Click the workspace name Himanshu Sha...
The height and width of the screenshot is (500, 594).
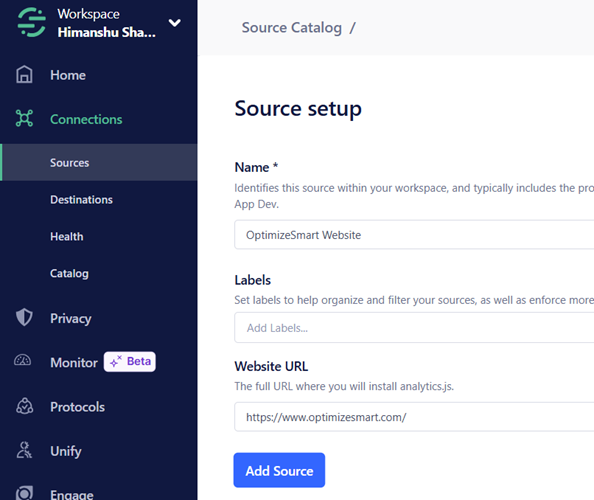[x=106, y=33]
